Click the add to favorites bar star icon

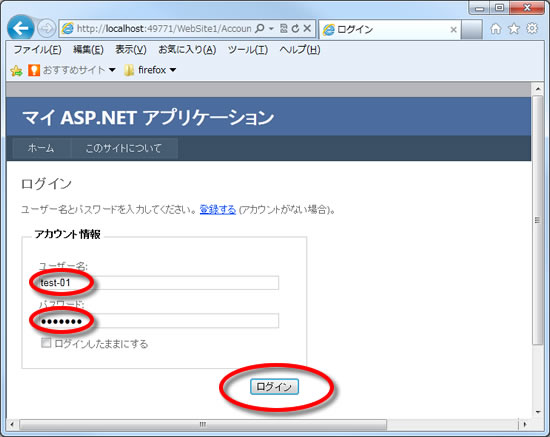[16, 70]
